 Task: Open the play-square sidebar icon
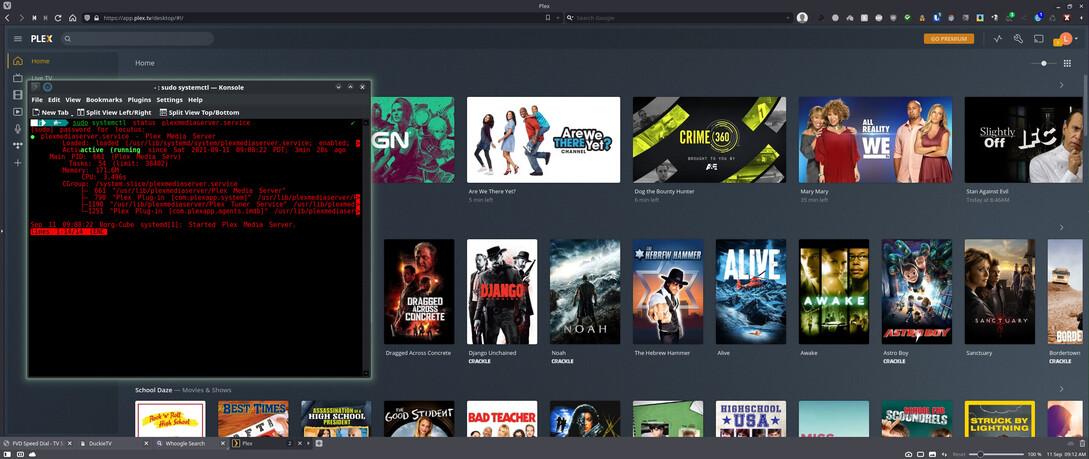[x=18, y=112]
